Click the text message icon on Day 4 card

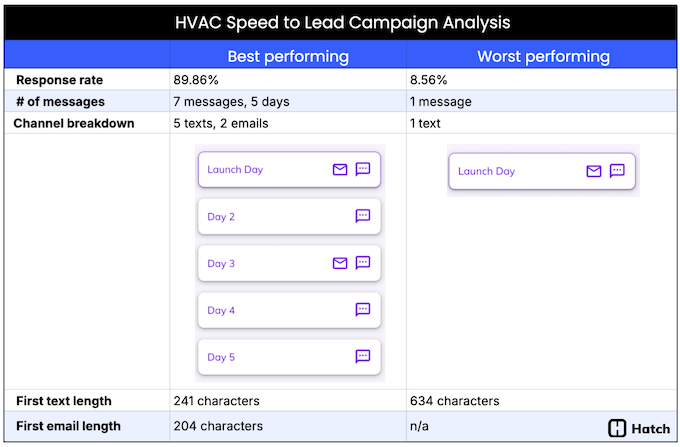(x=363, y=310)
